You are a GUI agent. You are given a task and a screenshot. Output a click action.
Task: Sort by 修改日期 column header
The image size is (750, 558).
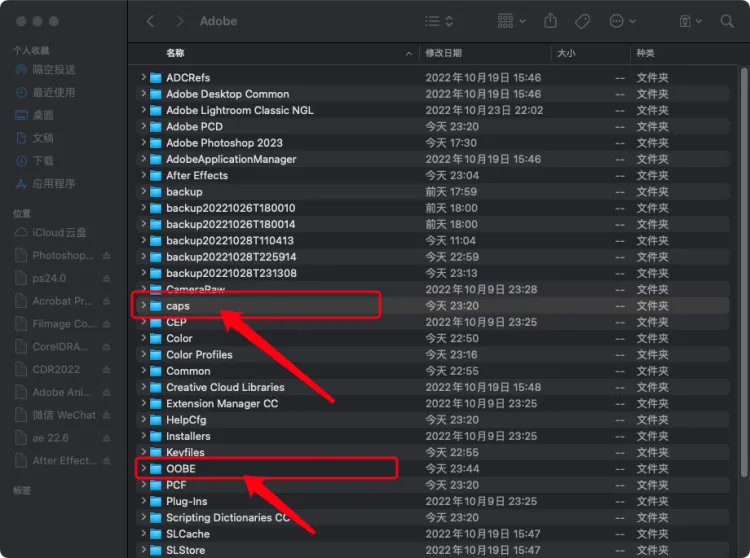coord(443,53)
